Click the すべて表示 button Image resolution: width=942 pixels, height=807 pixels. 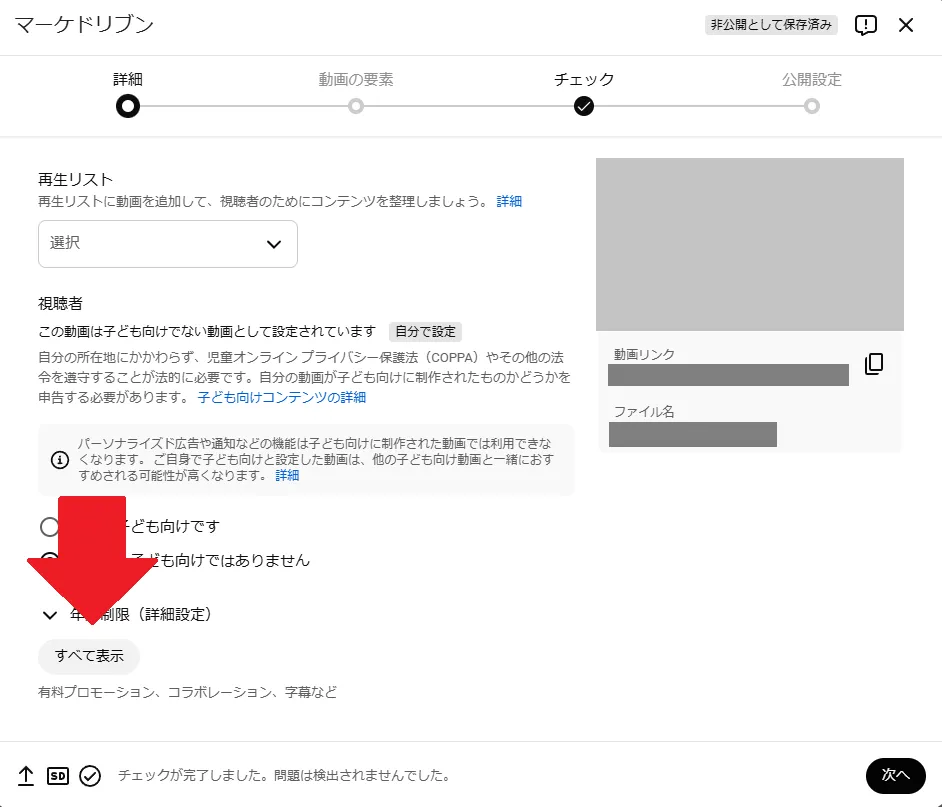pyautogui.click(x=88, y=656)
